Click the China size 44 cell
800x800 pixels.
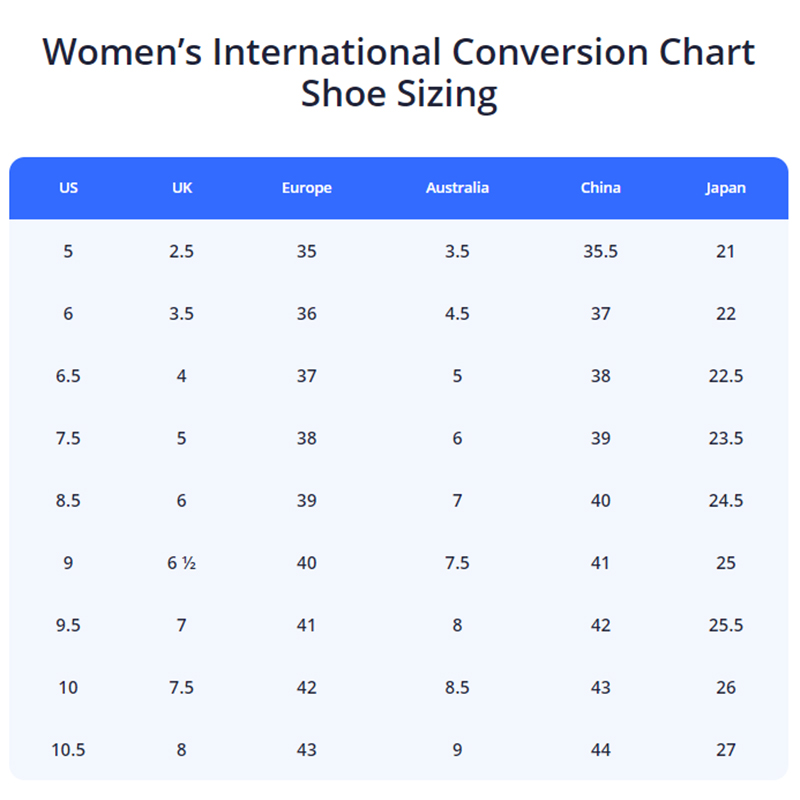tap(600, 750)
